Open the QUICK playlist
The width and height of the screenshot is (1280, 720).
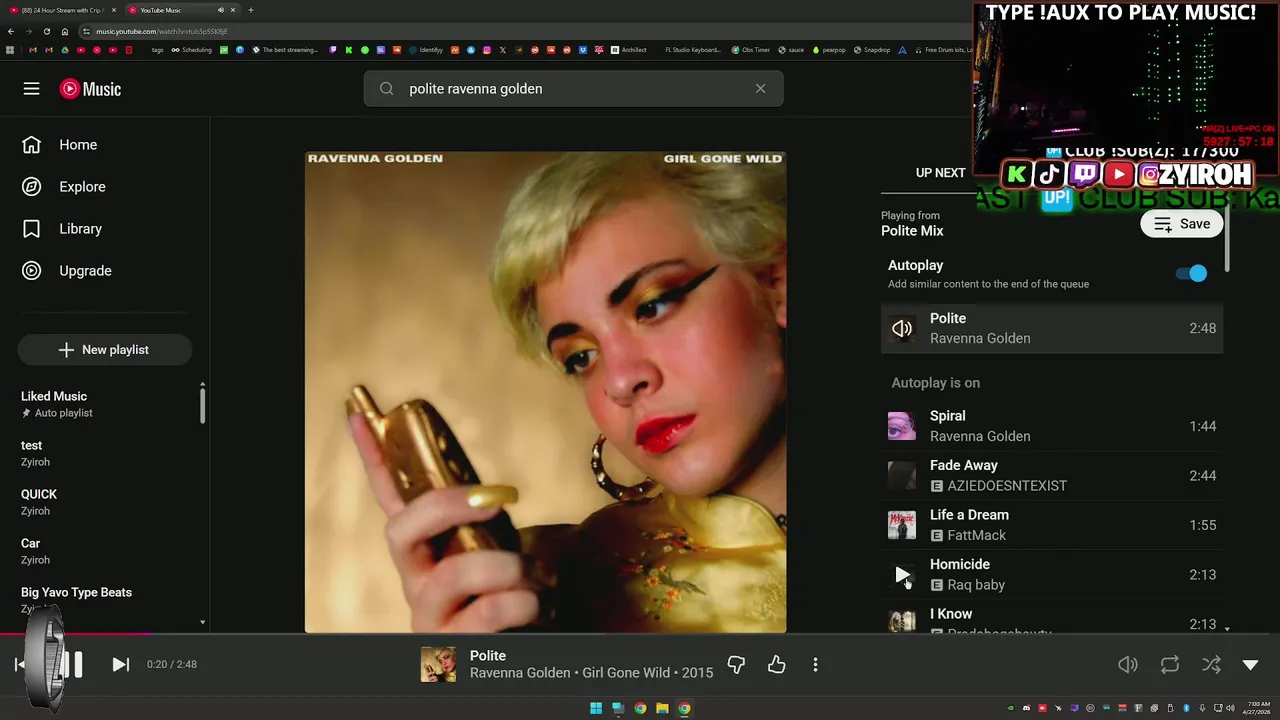pos(104,502)
